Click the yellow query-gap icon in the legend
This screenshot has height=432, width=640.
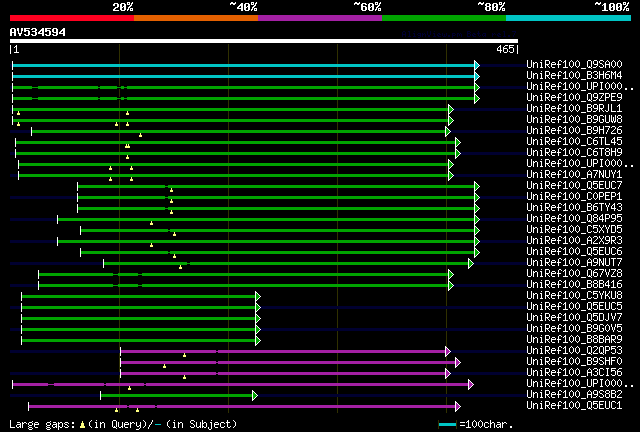(82, 425)
